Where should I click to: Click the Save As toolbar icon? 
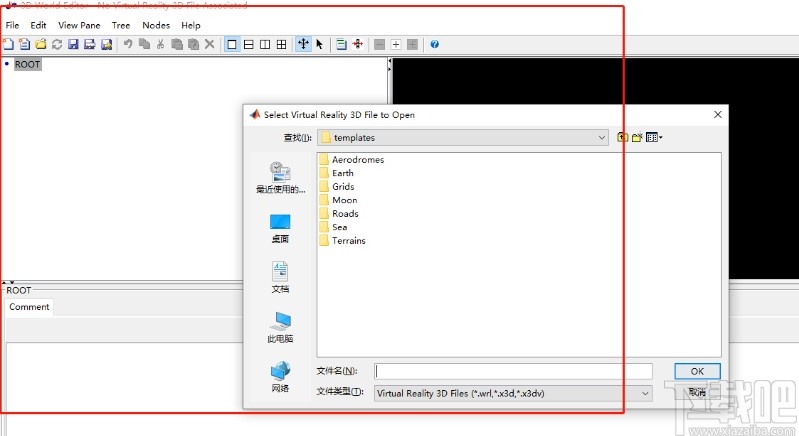pos(90,44)
